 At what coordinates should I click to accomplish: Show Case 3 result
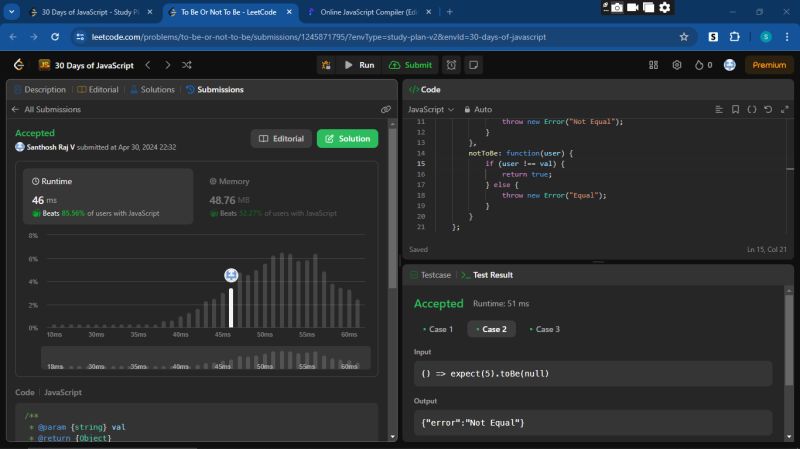[545, 329]
